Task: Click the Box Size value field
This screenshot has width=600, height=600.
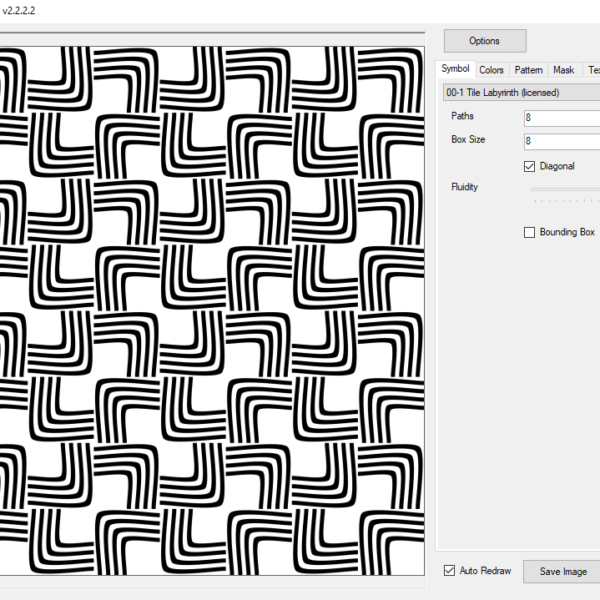Action: tap(562, 141)
